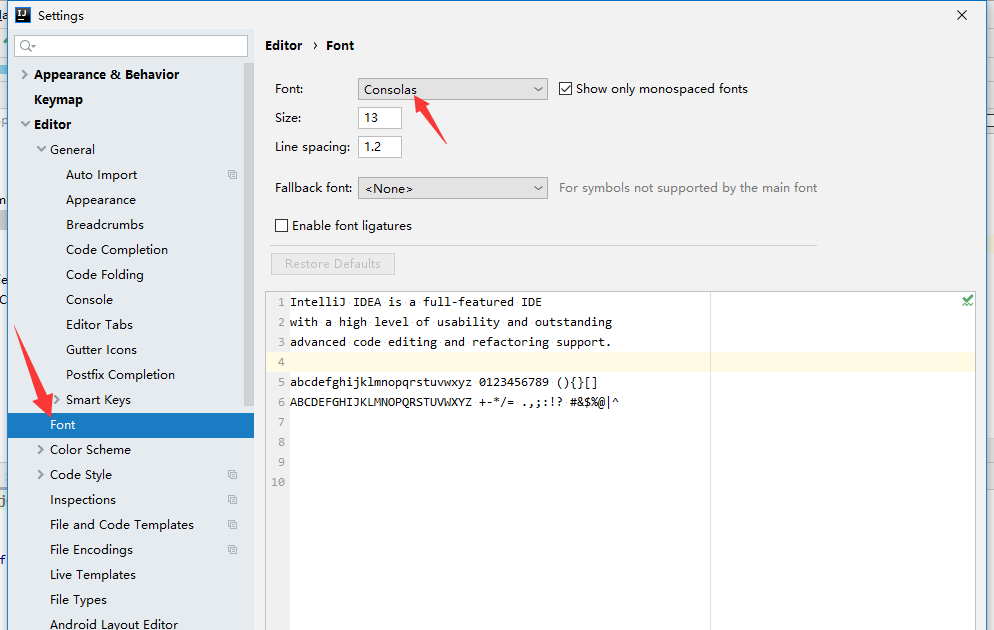Select Console settings item
Viewport: 994px width, 630px height.
click(x=89, y=300)
